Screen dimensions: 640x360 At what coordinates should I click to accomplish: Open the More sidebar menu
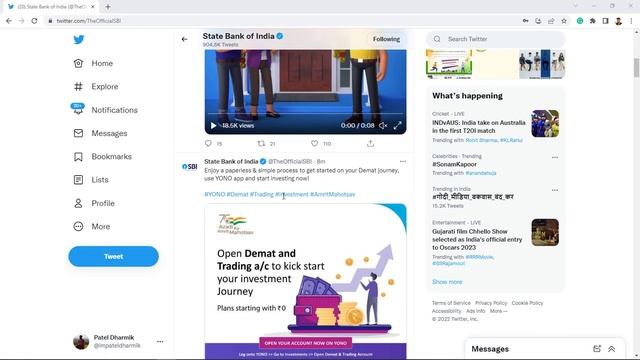92,227
